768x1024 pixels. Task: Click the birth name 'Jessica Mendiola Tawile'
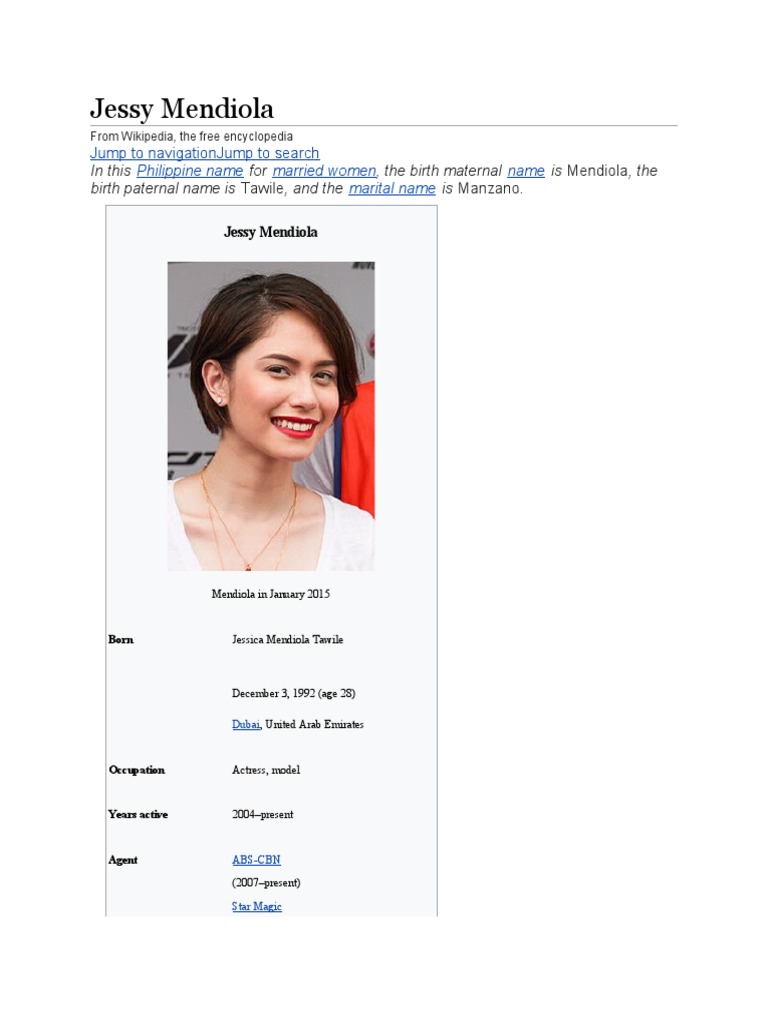pos(287,639)
